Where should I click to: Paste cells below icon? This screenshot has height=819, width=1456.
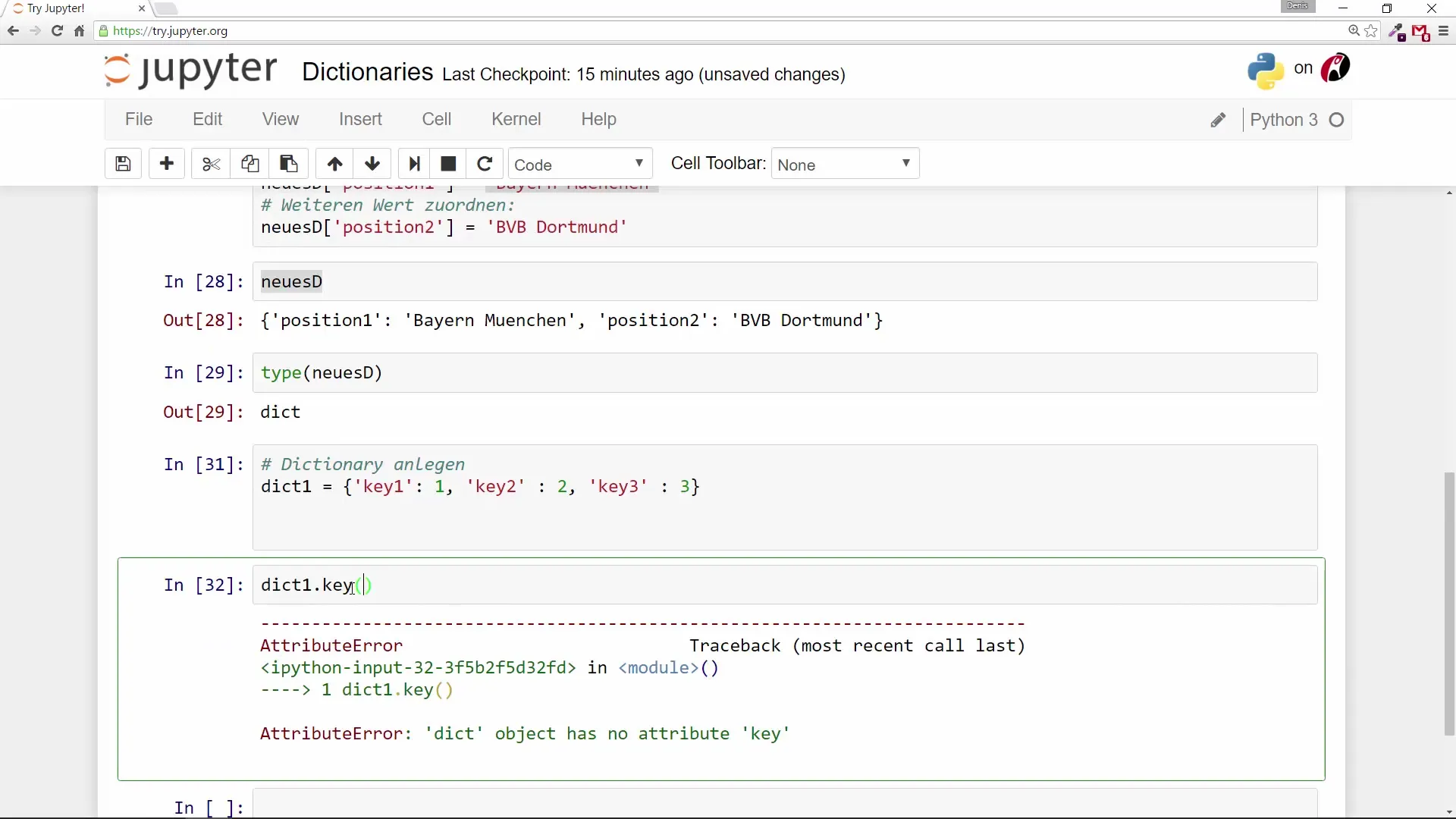(289, 164)
